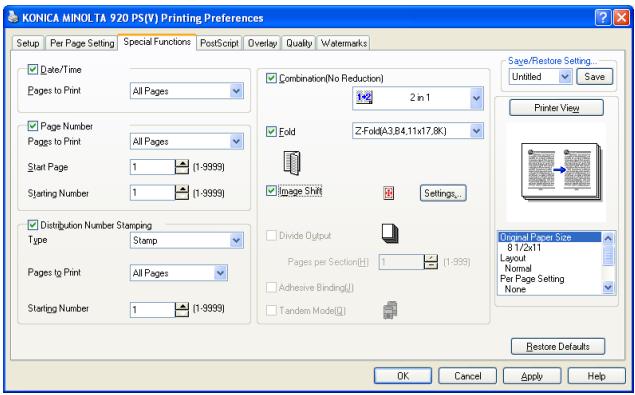This screenshot has width=635, height=395.
Task: Close the Printing Preferences dialog
Action: click(622, 18)
